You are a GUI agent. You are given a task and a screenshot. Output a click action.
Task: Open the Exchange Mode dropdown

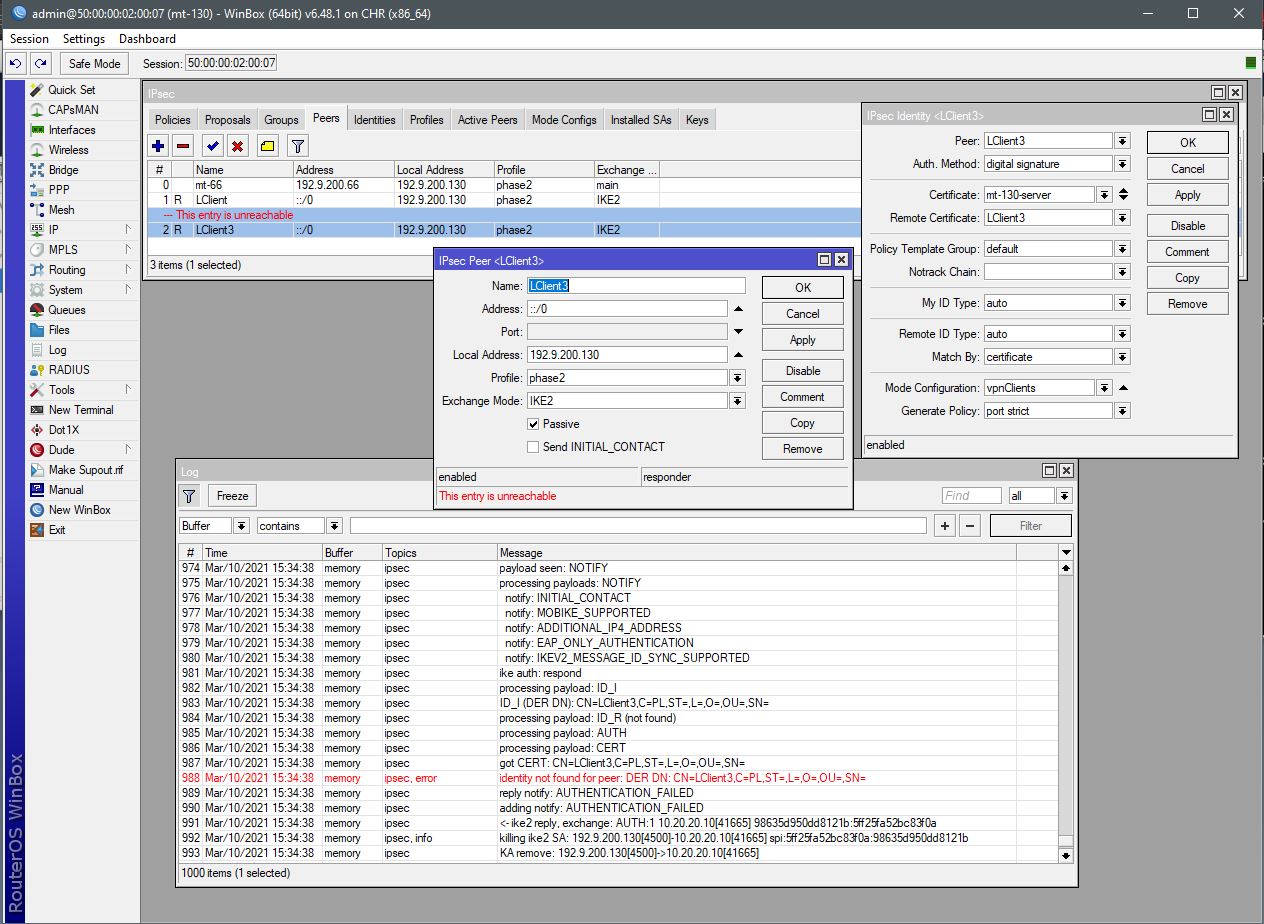pyautogui.click(x=738, y=401)
